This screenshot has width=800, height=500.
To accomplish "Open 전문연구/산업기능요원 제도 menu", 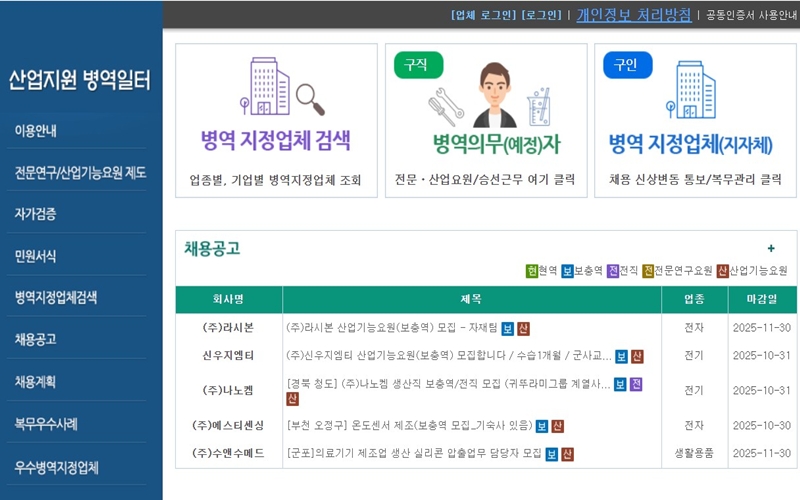I will click(x=80, y=173).
